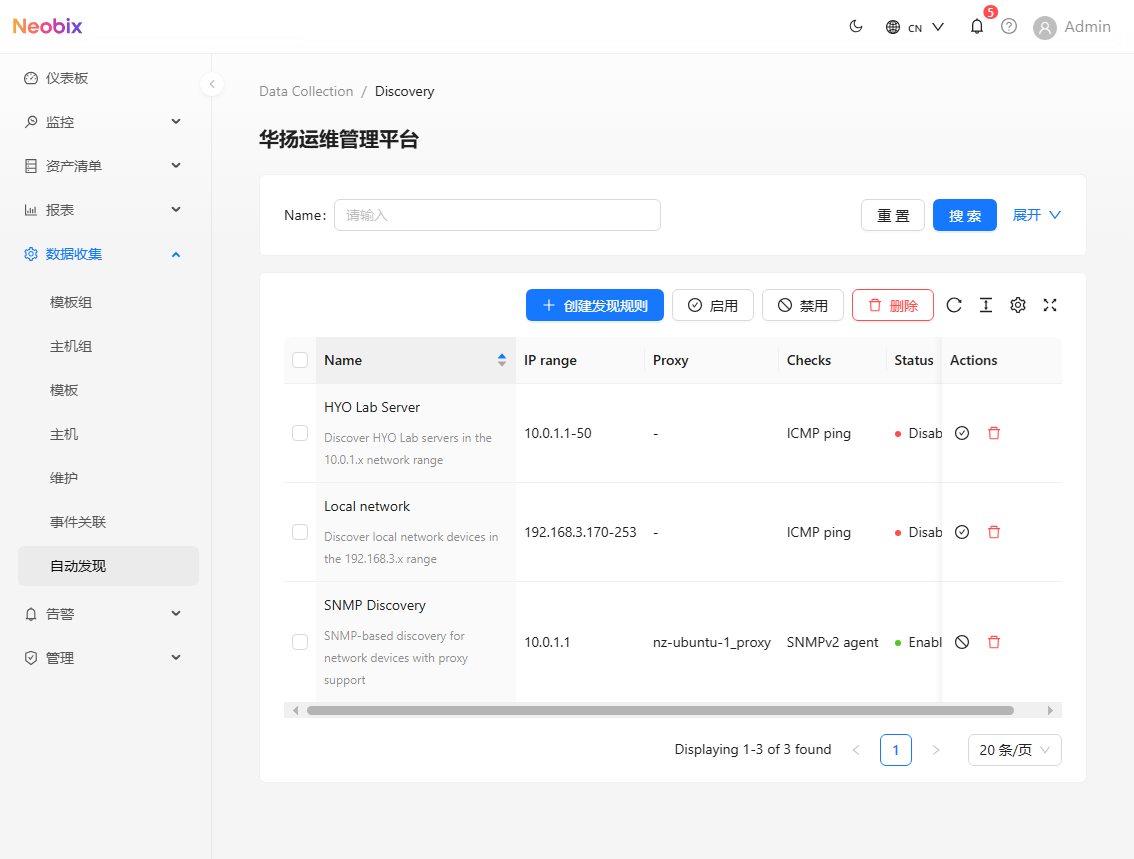The width and height of the screenshot is (1134, 859).
Task: Enable the Local network rule icon
Action: click(x=962, y=532)
